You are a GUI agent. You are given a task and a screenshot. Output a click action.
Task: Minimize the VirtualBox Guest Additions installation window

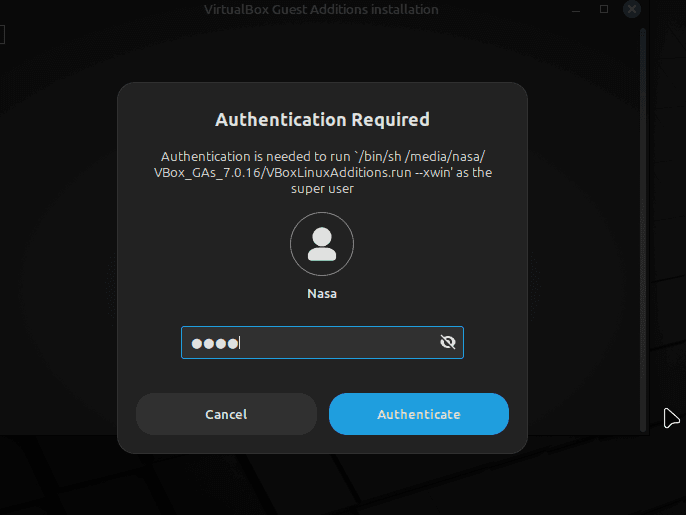tap(576, 10)
